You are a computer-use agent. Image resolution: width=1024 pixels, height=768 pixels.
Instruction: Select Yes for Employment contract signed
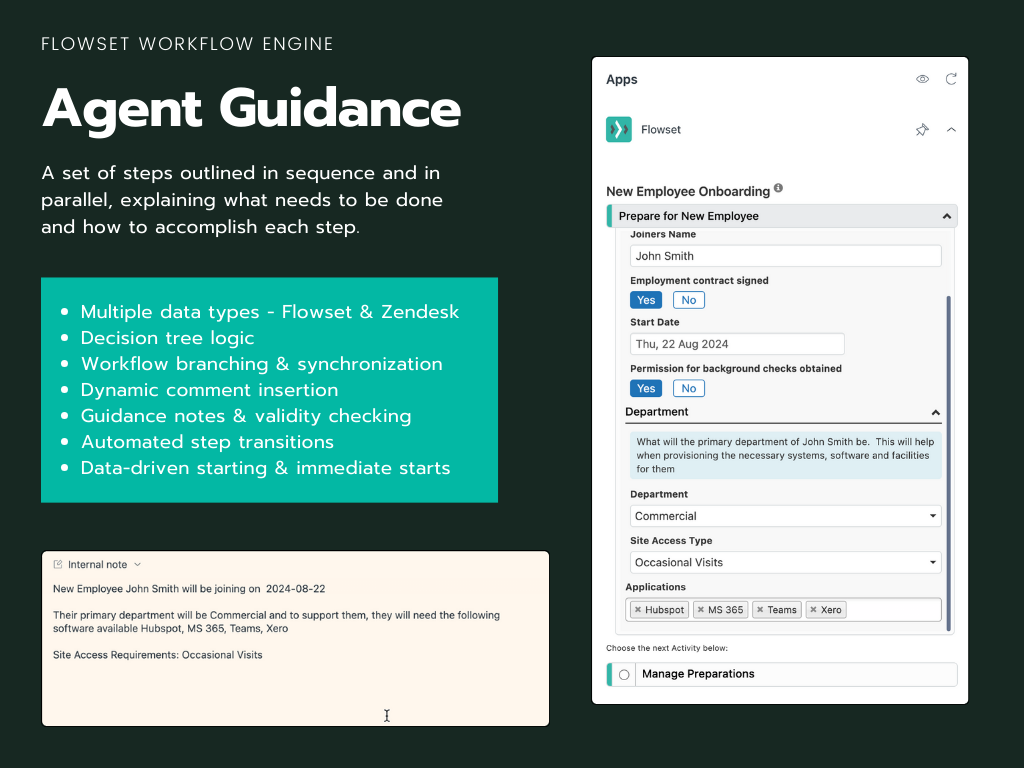click(646, 299)
